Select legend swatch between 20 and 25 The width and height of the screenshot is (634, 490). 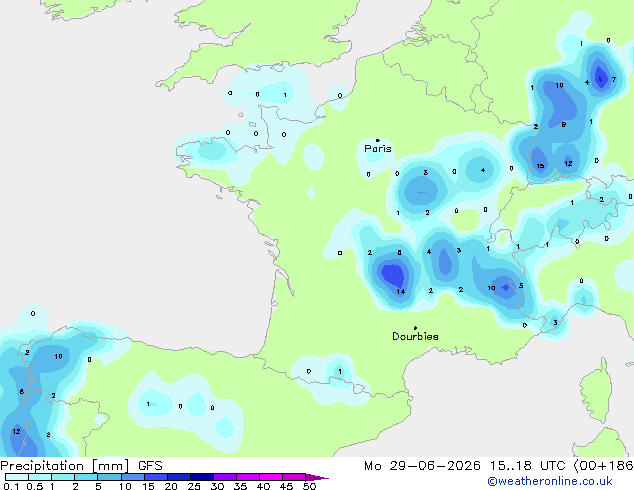pyautogui.click(x=179, y=477)
